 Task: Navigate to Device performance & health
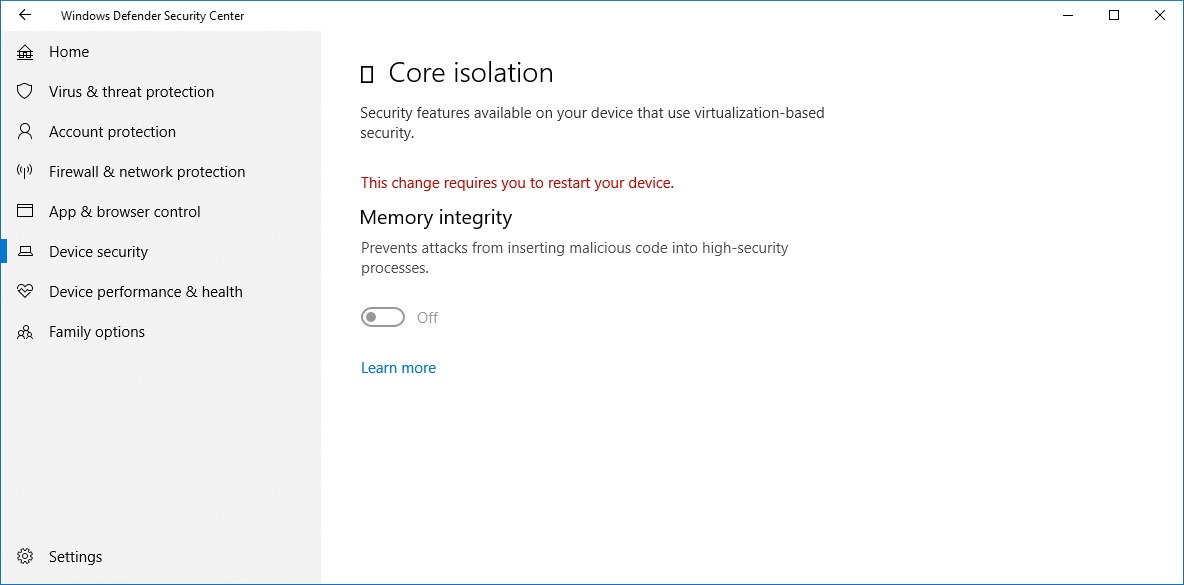click(146, 292)
